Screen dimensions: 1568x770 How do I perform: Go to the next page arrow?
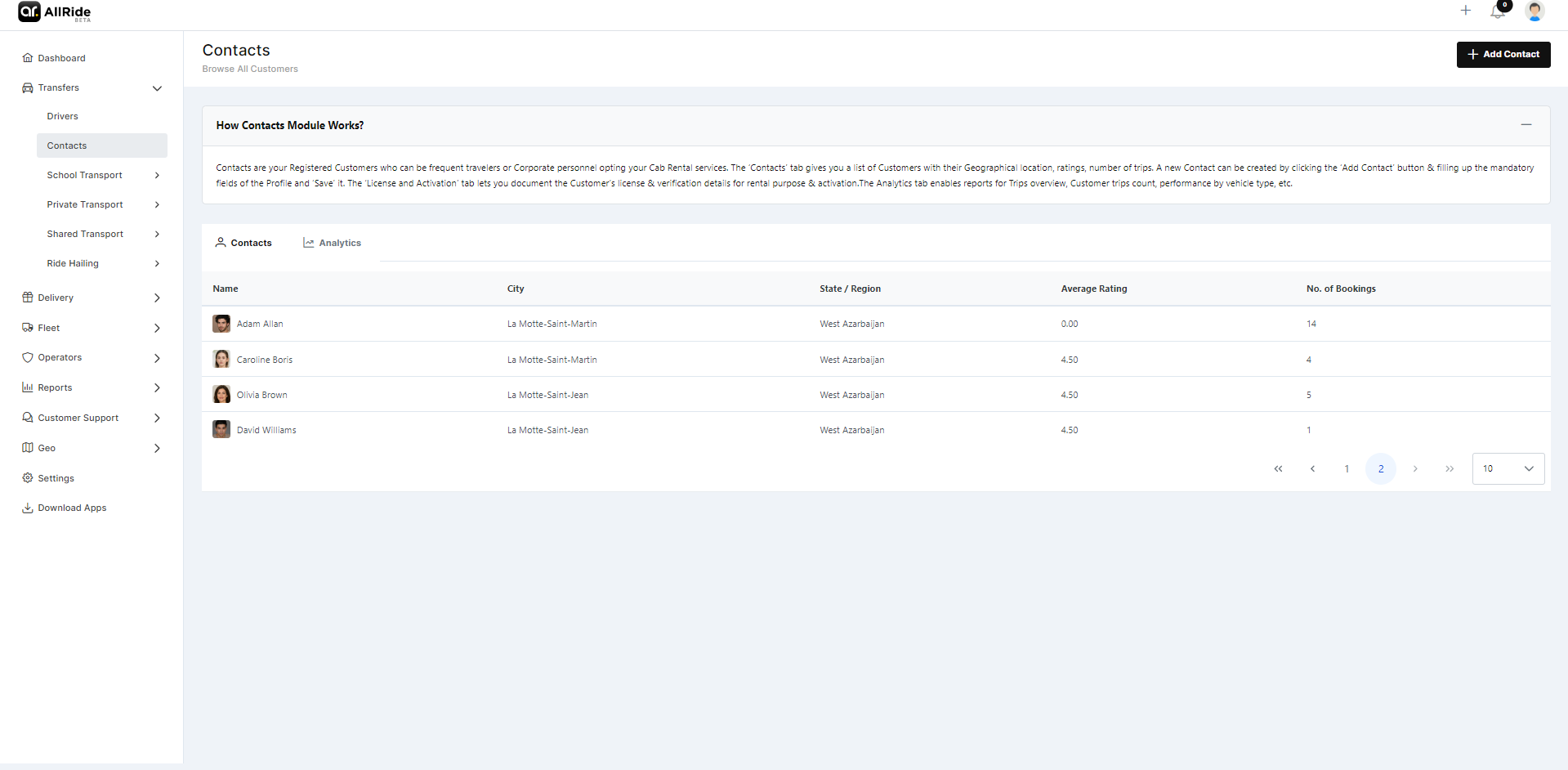(1414, 469)
